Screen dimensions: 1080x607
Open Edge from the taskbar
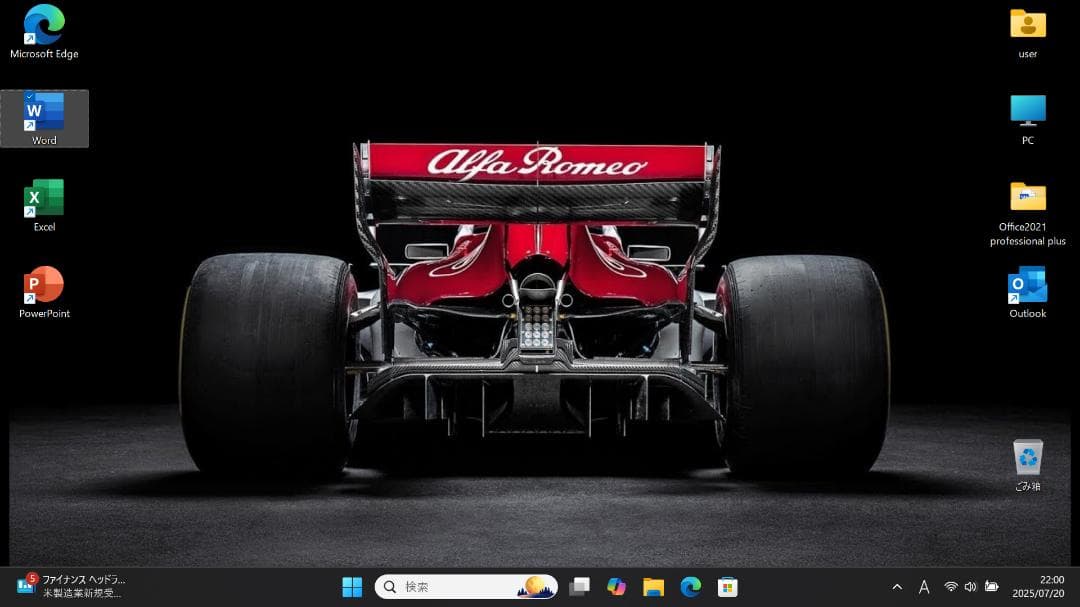[x=690, y=586]
